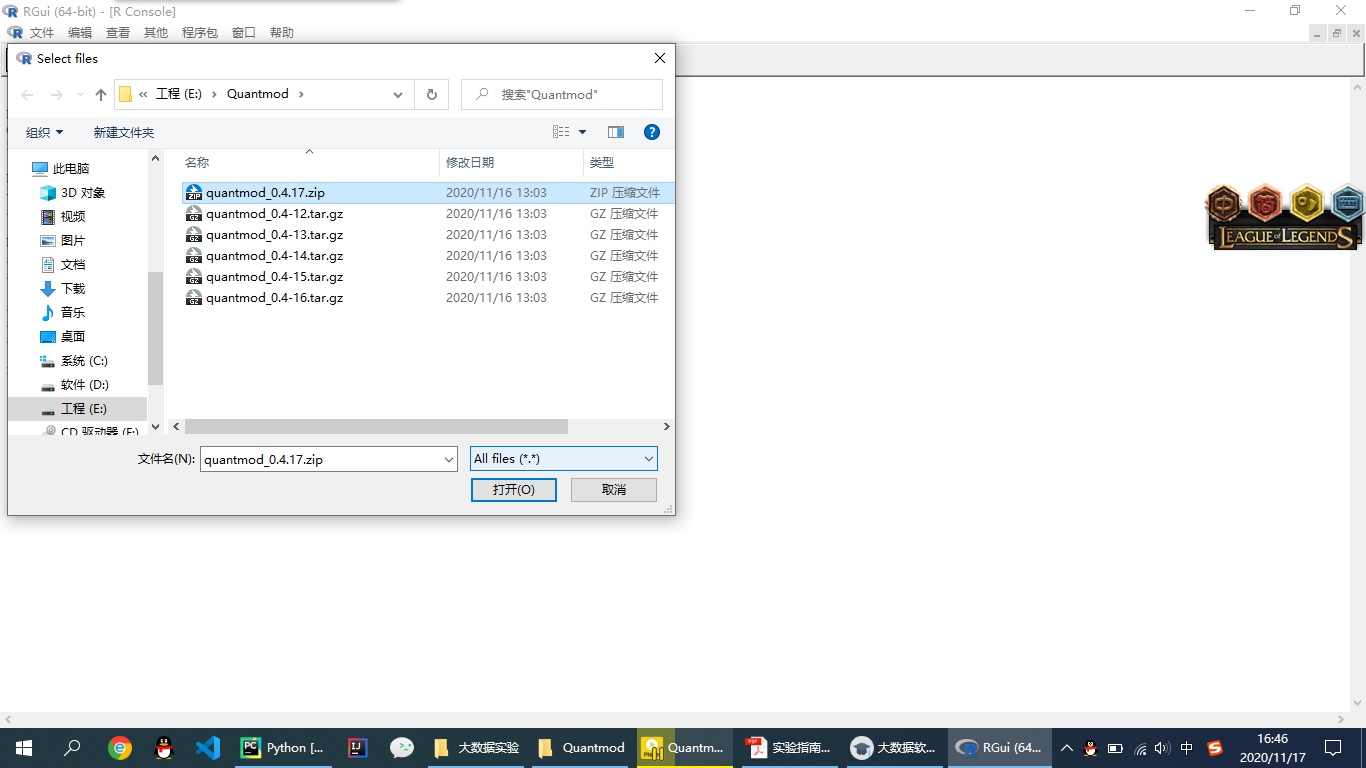The image size is (1366, 768).
Task: Click Chrome browser icon in taskbar
Action: (x=120, y=747)
